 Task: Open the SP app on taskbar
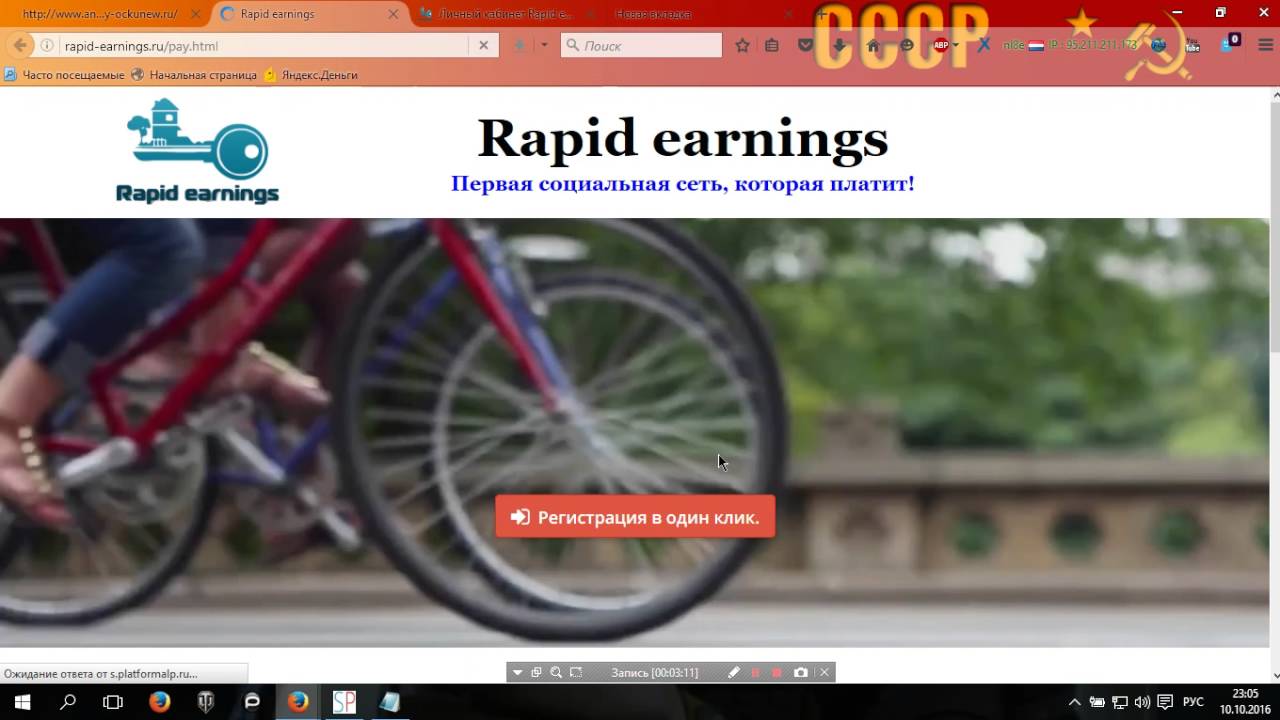click(344, 702)
